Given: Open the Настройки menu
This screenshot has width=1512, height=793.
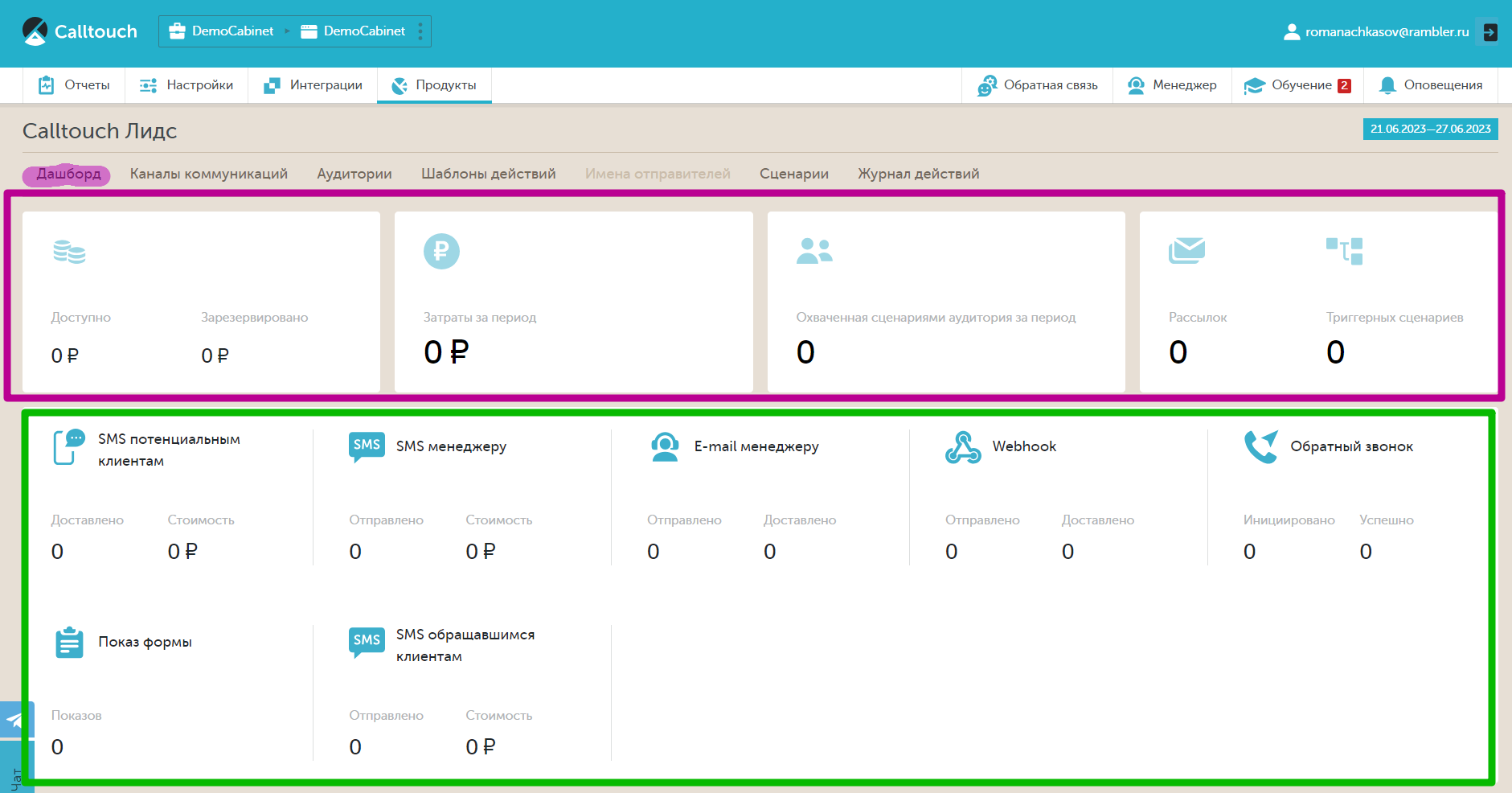Looking at the screenshot, I should click(x=186, y=85).
